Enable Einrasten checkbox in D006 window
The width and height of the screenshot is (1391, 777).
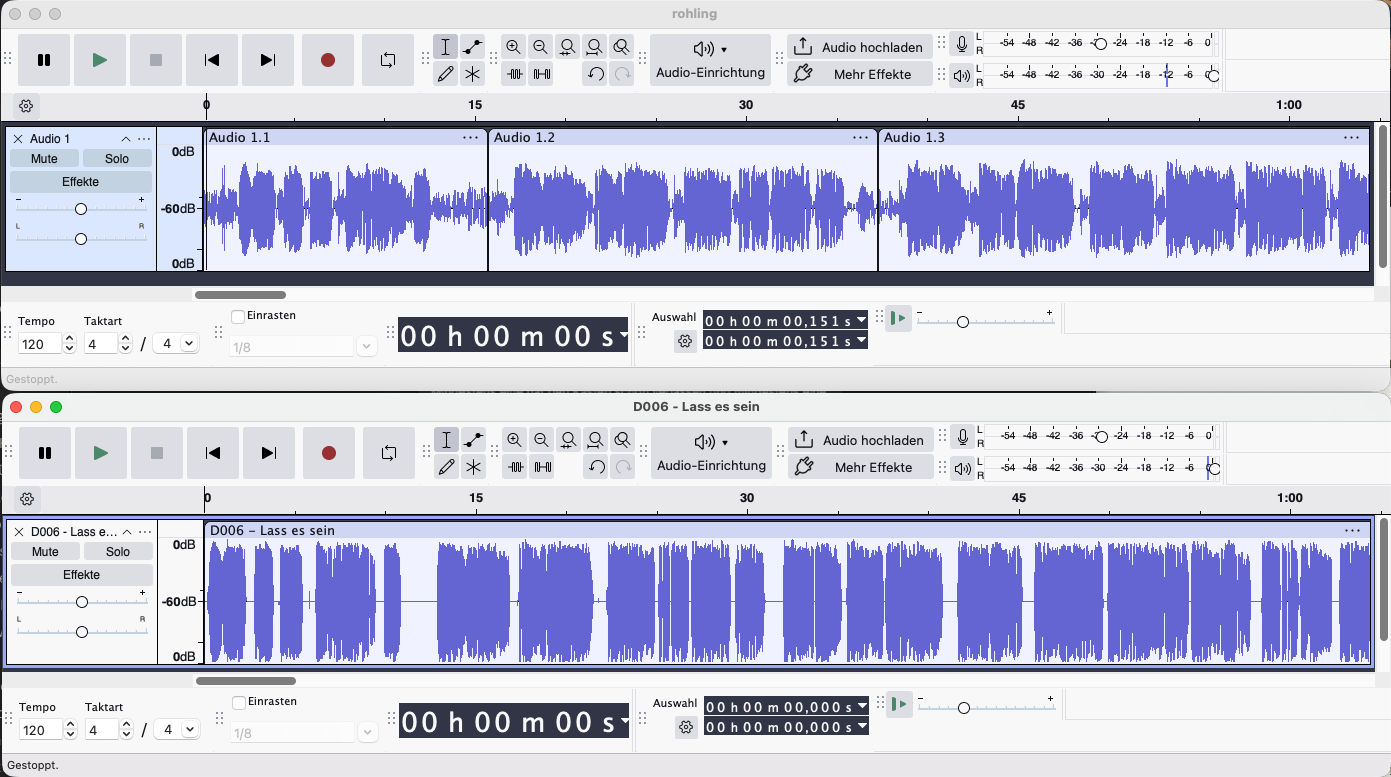[x=239, y=703]
